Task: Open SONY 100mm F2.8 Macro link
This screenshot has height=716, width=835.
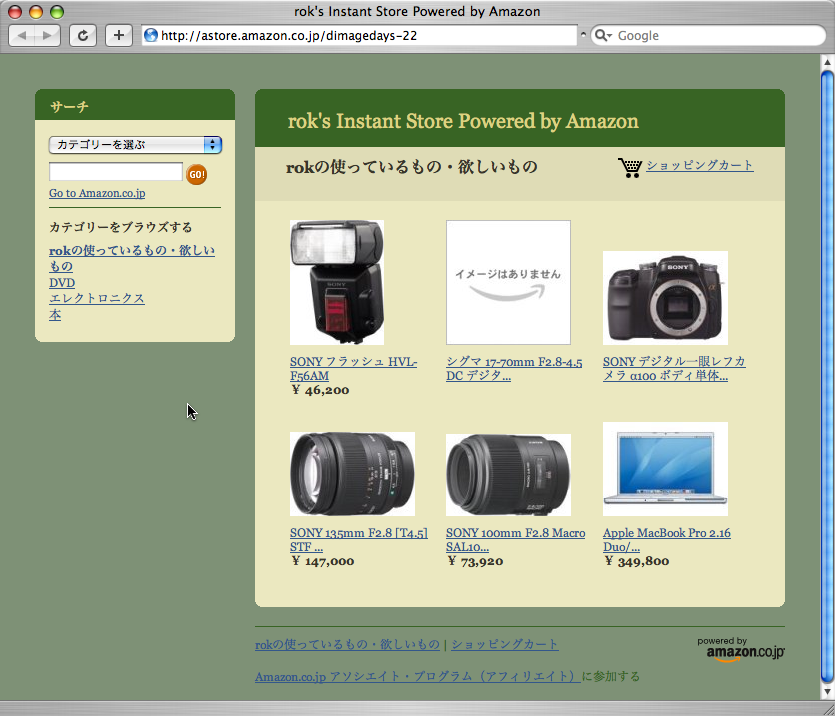Action: (x=515, y=540)
